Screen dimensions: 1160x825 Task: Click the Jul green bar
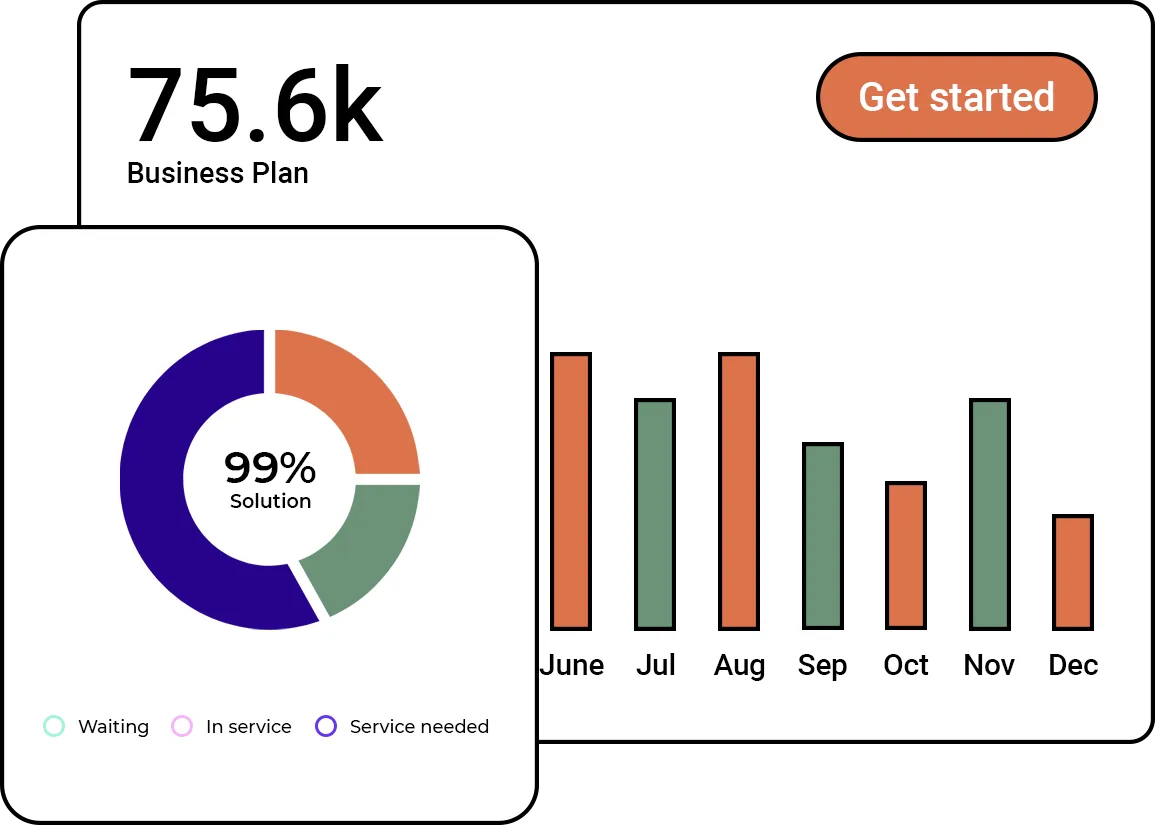655,513
